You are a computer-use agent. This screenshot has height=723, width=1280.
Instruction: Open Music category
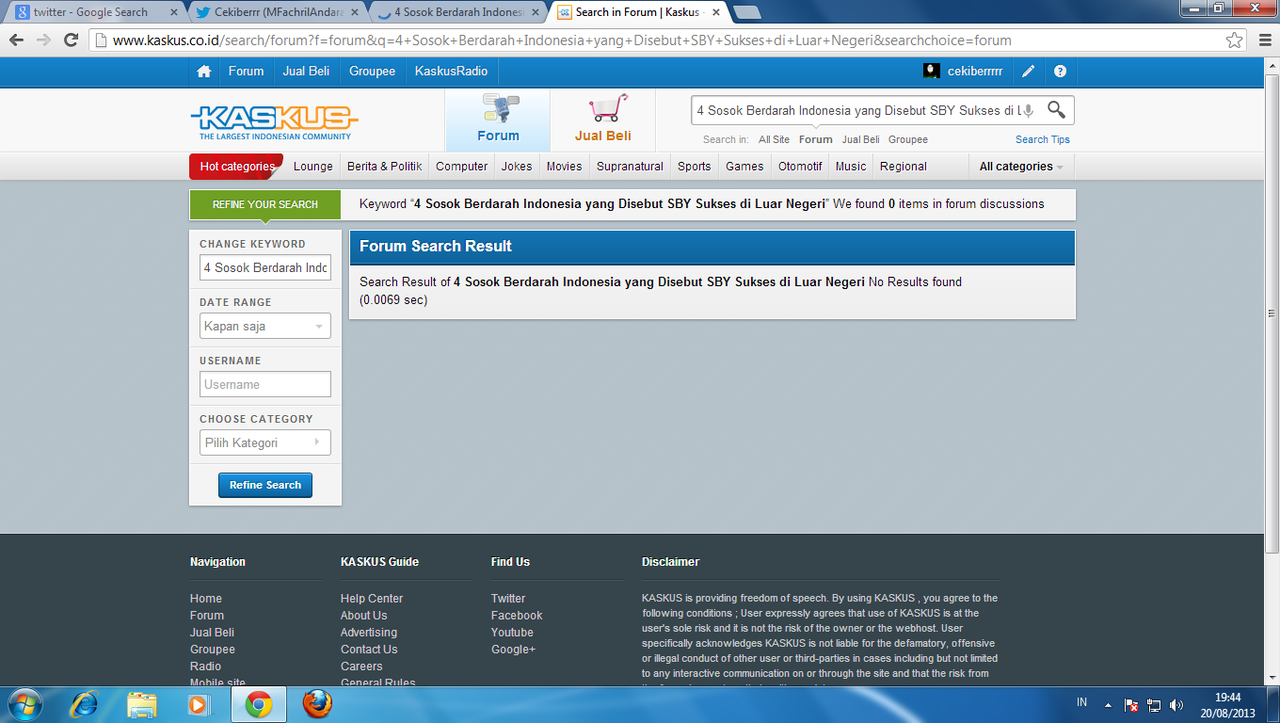(x=851, y=167)
